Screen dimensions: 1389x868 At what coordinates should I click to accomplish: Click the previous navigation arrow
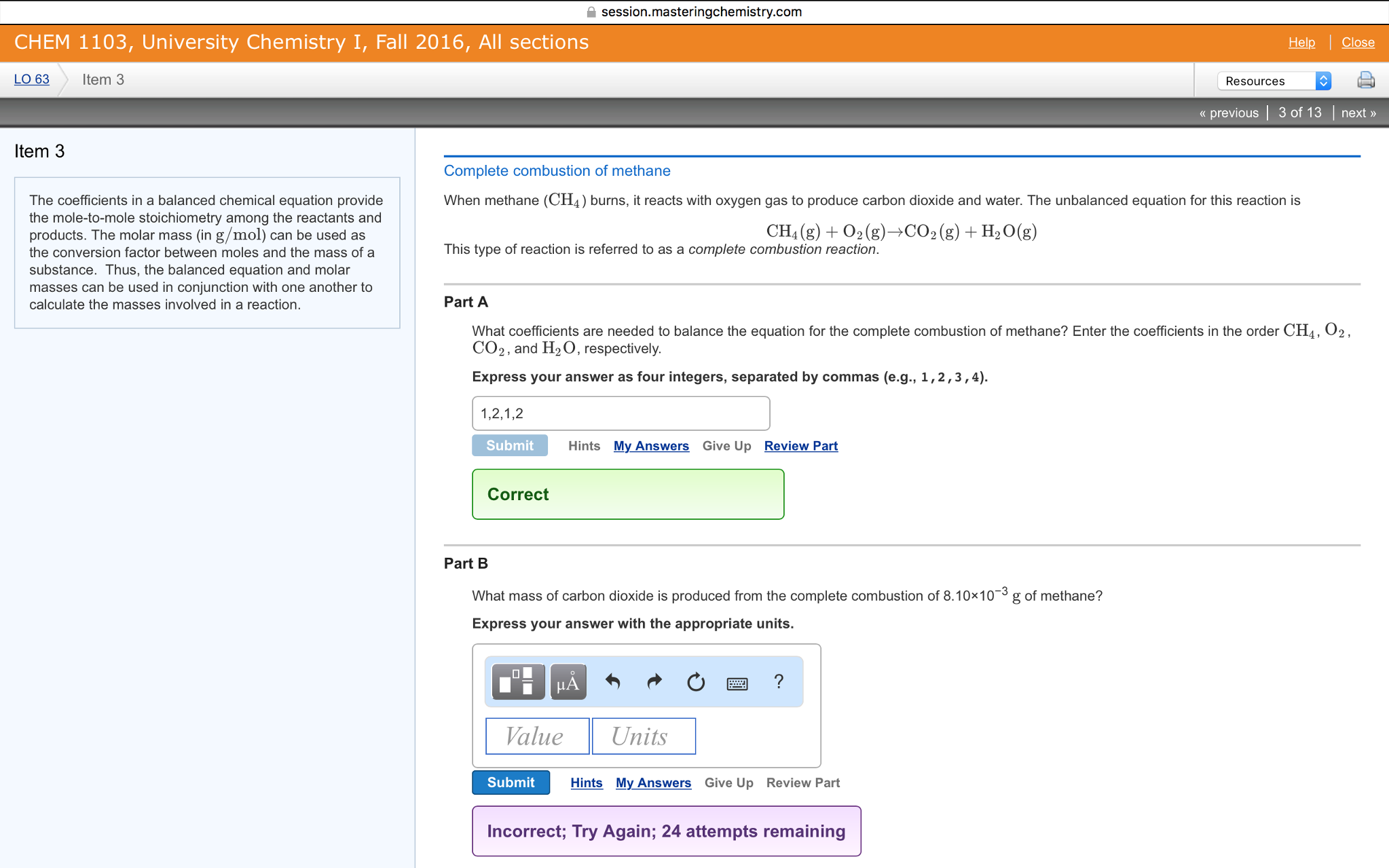click(x=1225, y=112)
